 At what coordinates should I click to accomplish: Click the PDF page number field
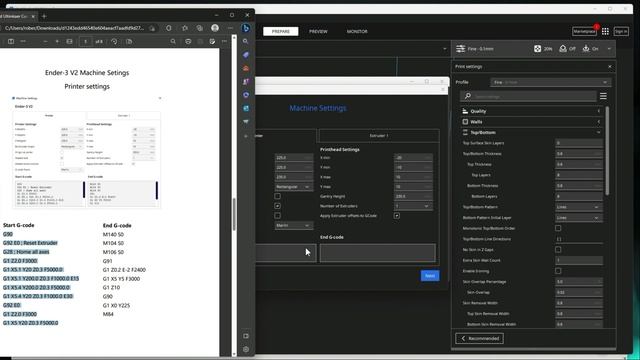click(x=86, y=41)
